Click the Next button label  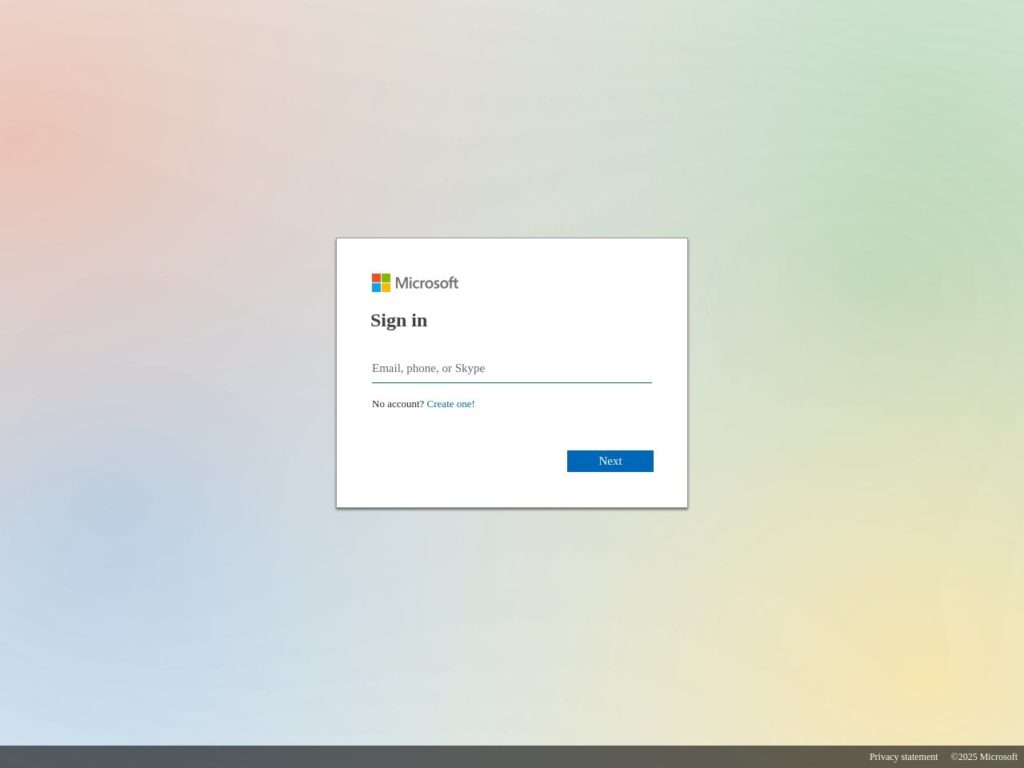pyautogui.click(x=610, y=461)
